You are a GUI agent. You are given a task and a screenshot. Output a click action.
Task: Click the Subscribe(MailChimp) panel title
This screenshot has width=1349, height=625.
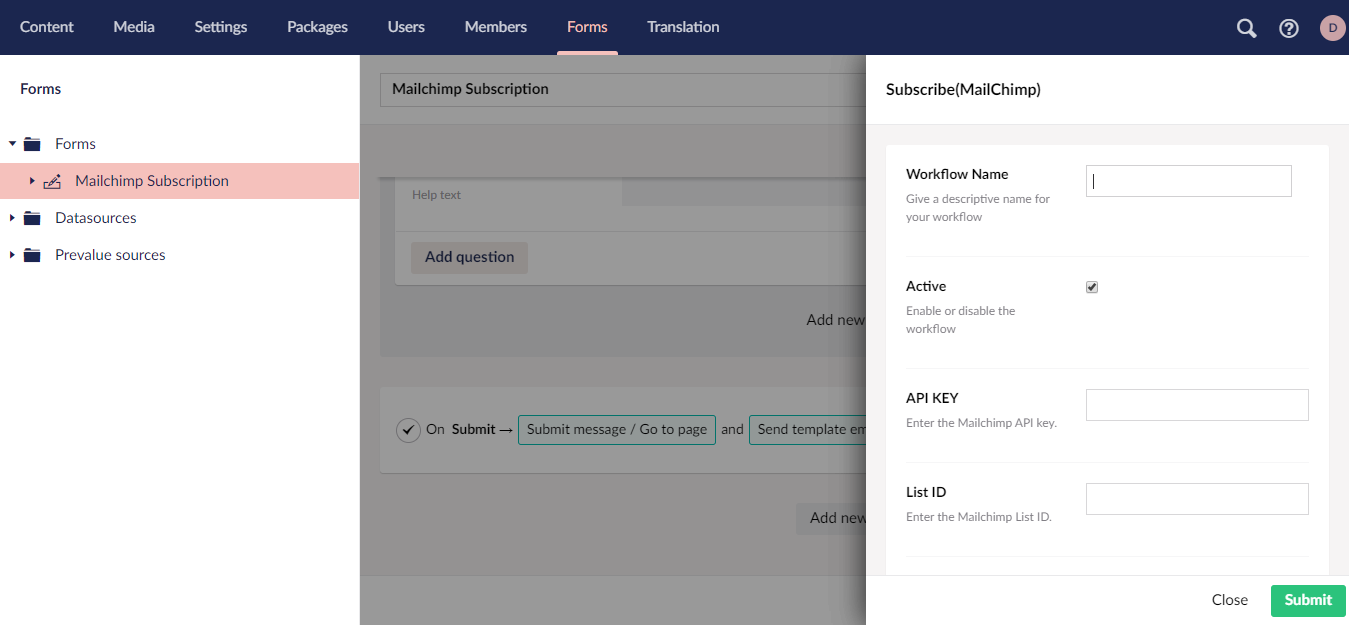pyautogui.click(x=963, y=89)
